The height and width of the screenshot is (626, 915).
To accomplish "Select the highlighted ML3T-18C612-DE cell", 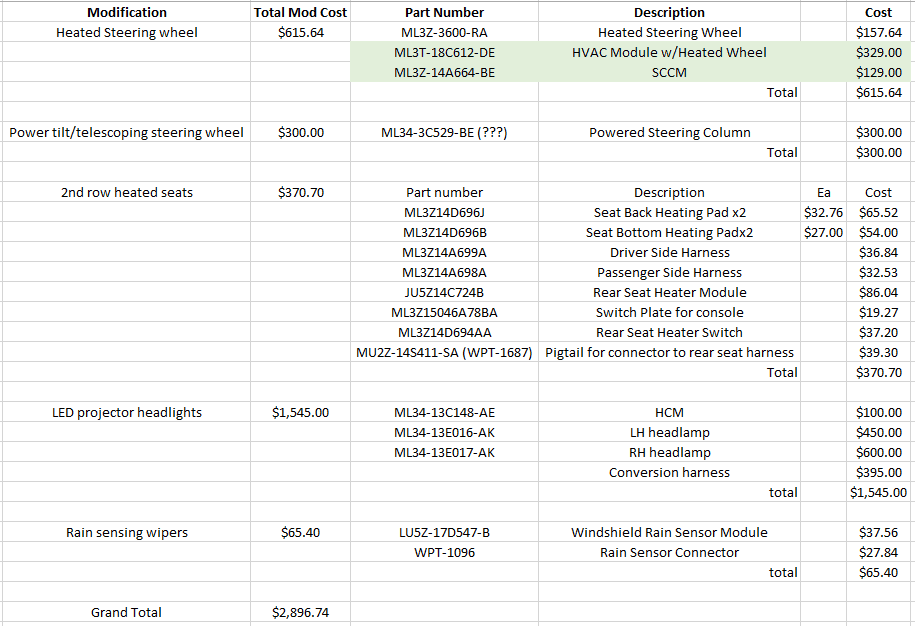I will [x=444, y=53].
